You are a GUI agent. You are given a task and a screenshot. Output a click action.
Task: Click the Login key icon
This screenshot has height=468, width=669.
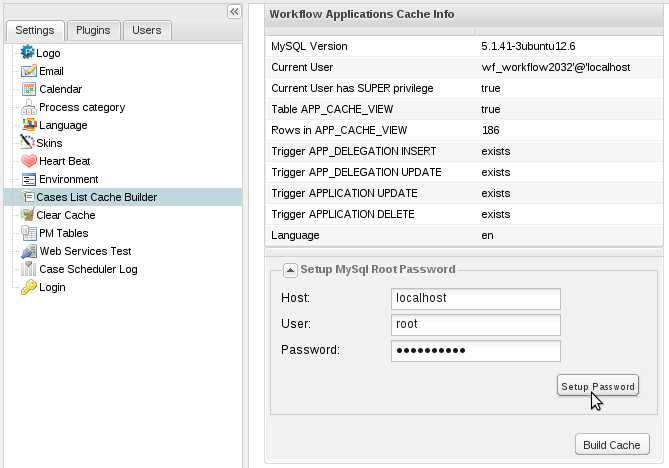(29, 287)
